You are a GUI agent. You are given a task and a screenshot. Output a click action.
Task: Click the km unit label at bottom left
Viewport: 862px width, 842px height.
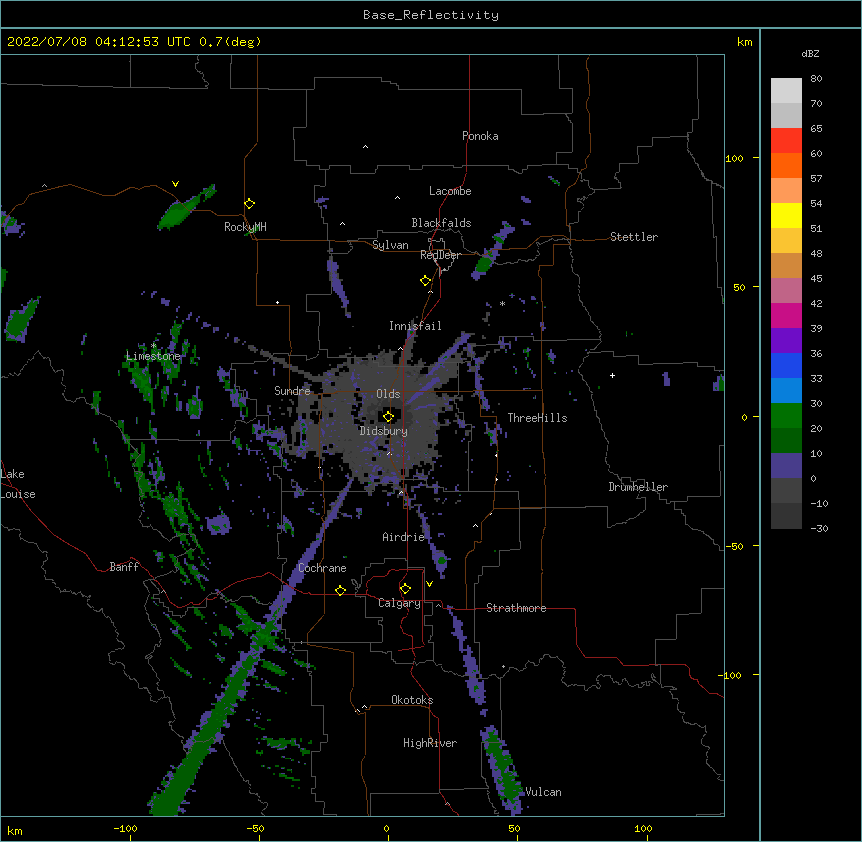(14, 831)
